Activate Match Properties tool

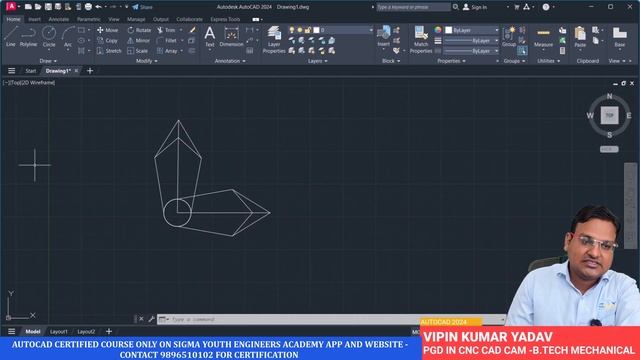[x=421, y=40]
